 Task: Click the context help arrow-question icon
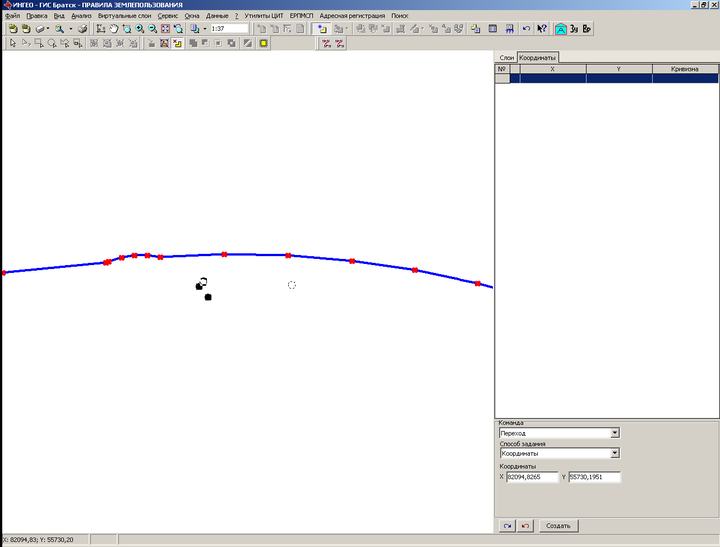tap(542, 29)
